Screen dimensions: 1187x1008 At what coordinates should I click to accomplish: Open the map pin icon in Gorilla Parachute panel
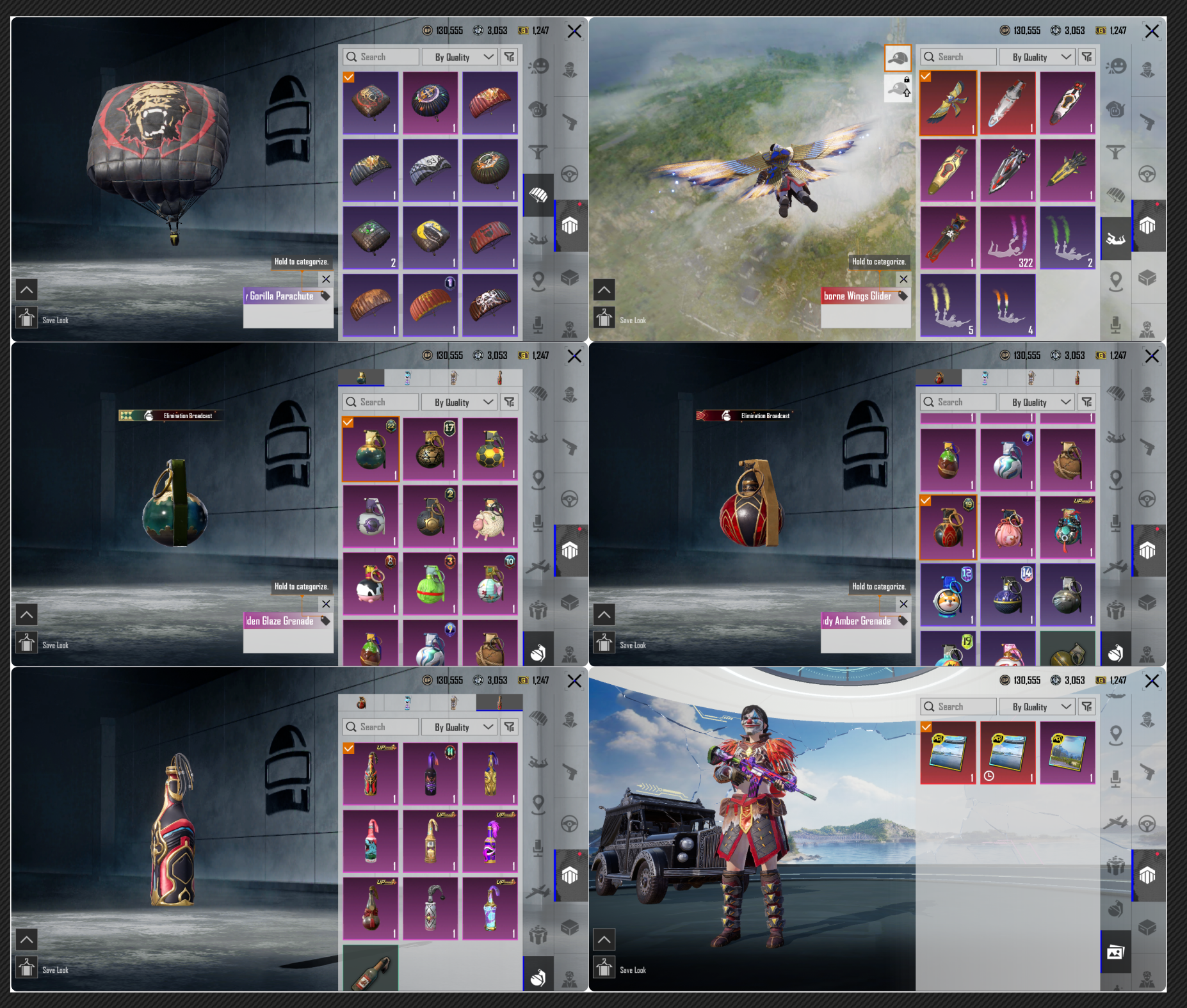[x=538, y=281]
